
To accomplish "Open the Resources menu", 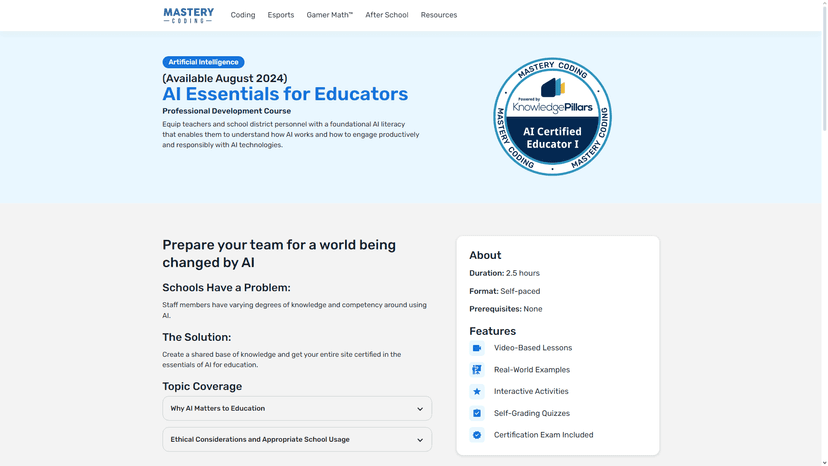I will pyautogui.click(x=439, y=15).
